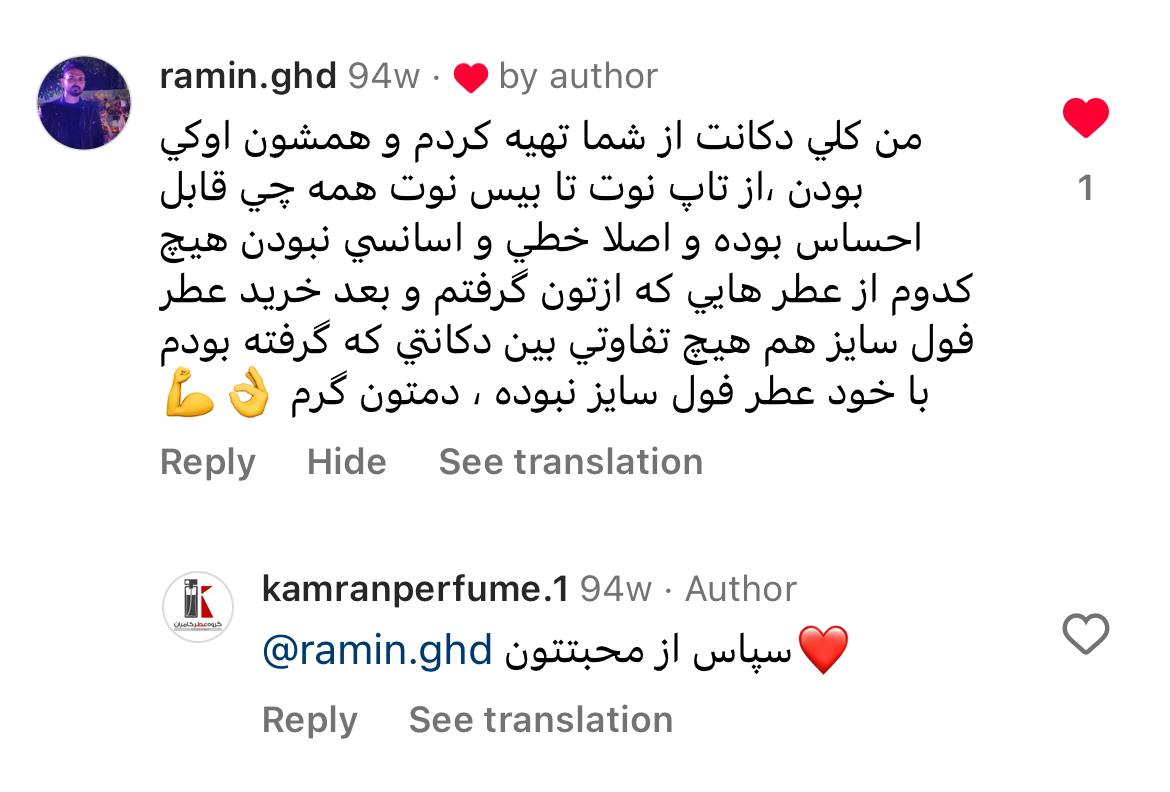Image resolution: width=1170 pixels, height=792 pixels.
Task: Reply to ramin.ghd's comment
Action: pyautogui.click(x=207, y=462)
